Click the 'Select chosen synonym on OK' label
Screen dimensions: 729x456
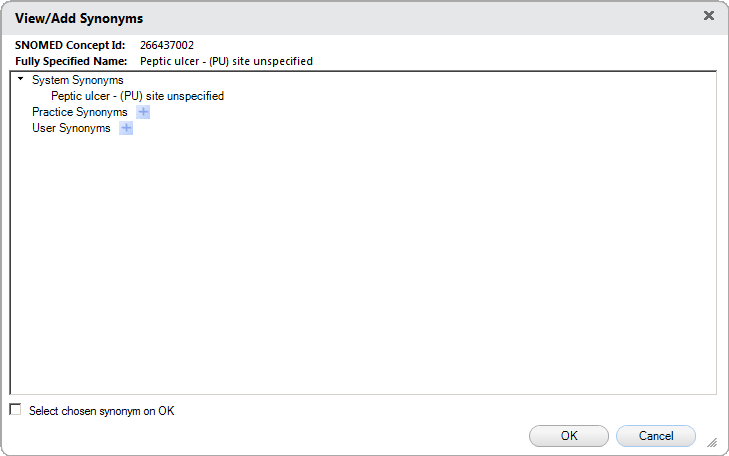(102, 411)
